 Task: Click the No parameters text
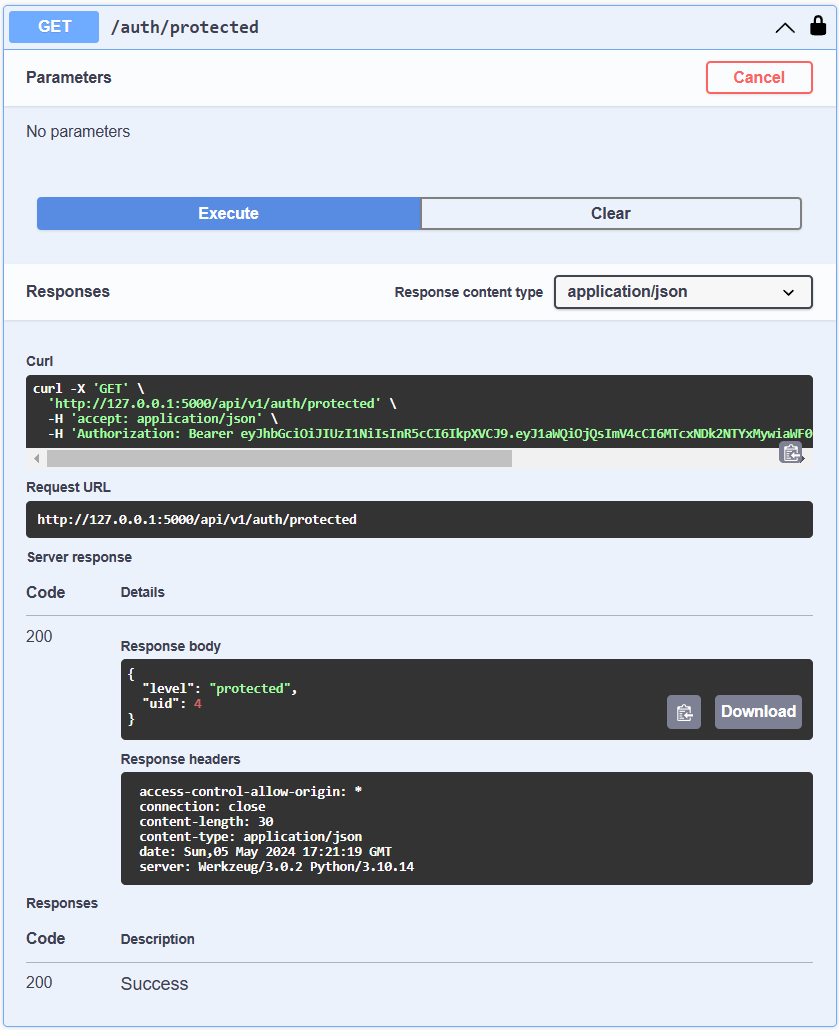pyautogui.click(x=78, y=131)
